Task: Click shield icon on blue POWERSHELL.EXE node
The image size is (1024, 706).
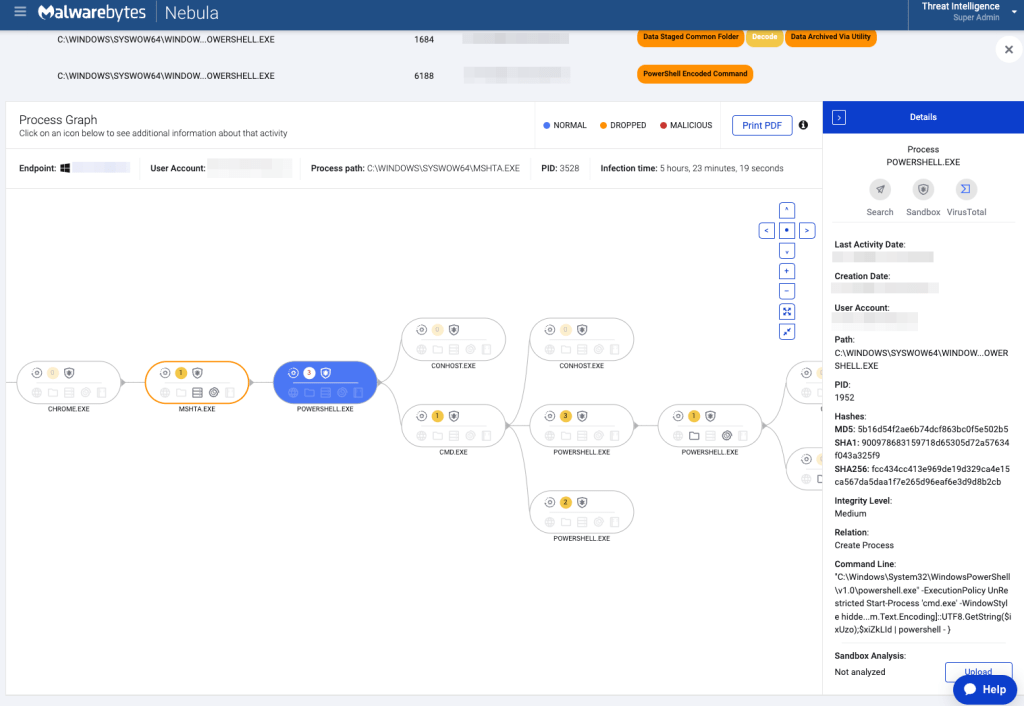Action: (x=325, y=373)
